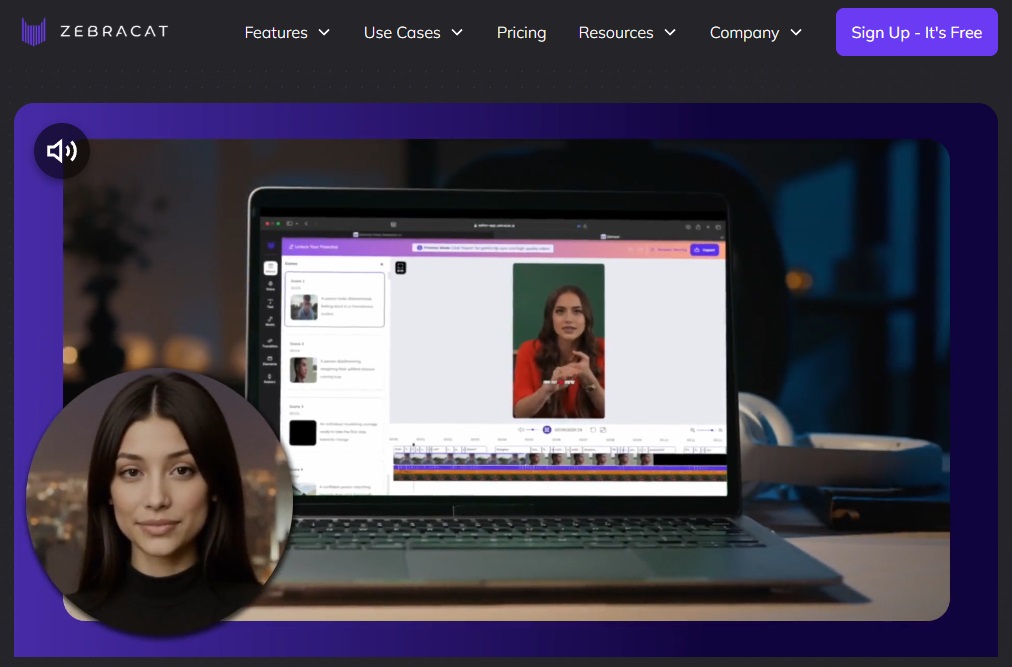Viewport: 1012px width, 667px height.
Task: Open the Company menu
Action: click(755, 33)
